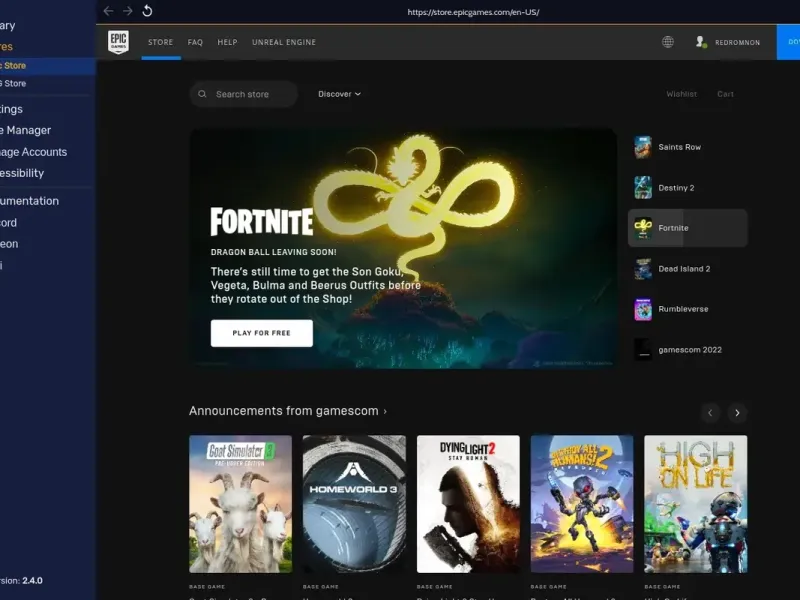Click the browser back arrow
800x600 pixels.
click(108, 11)
